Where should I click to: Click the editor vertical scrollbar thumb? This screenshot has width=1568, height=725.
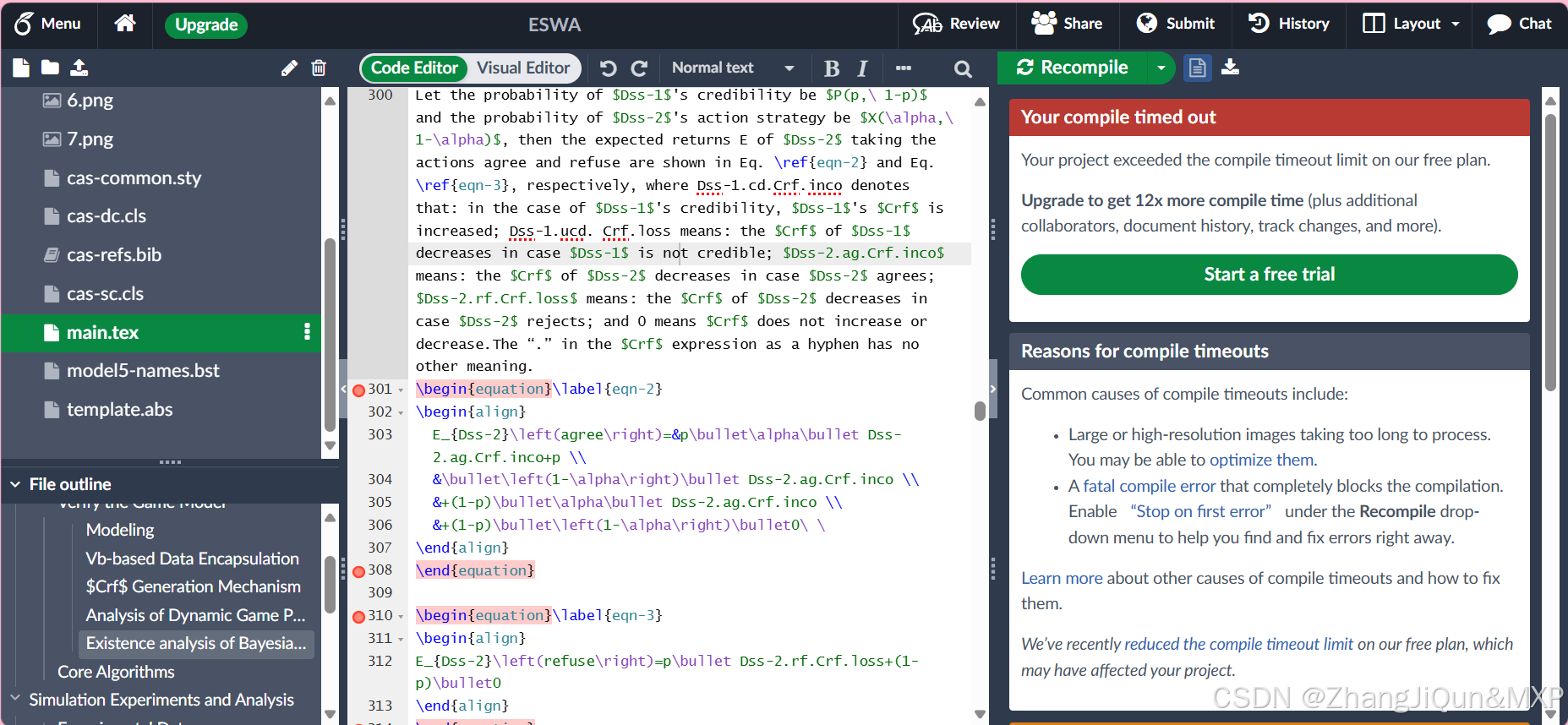[980, 411]
